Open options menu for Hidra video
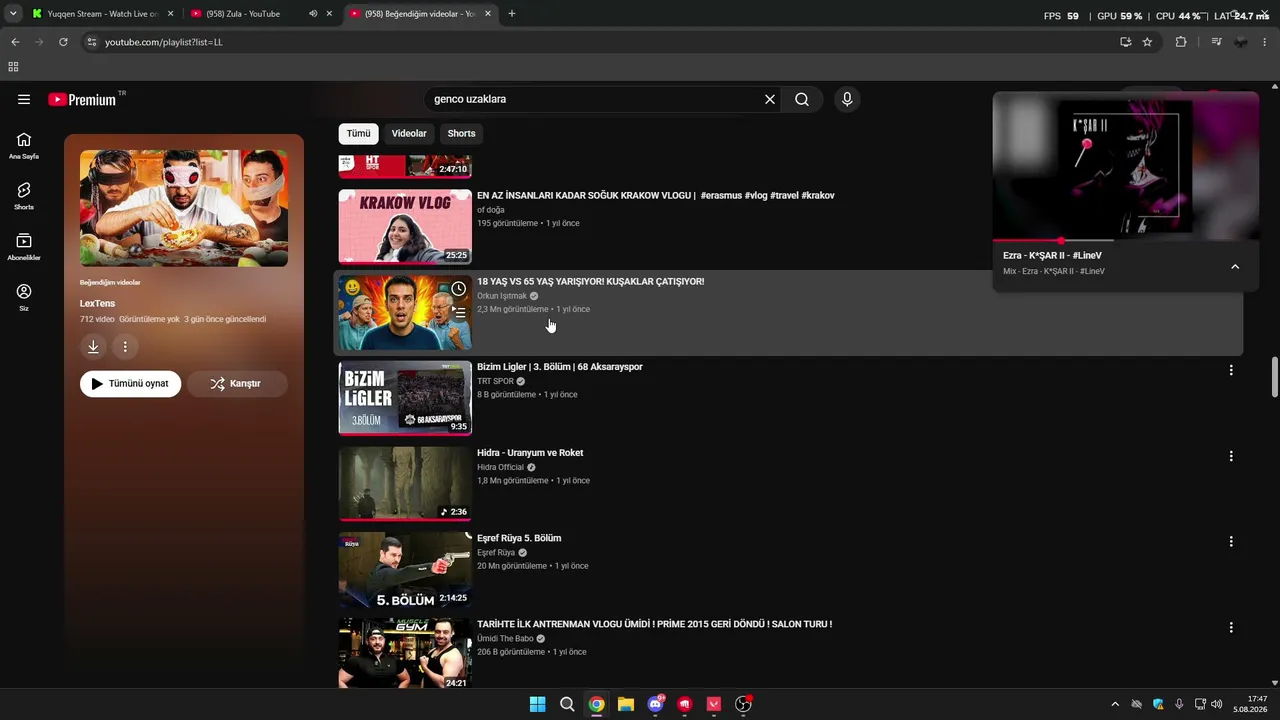 point(1231,456)
